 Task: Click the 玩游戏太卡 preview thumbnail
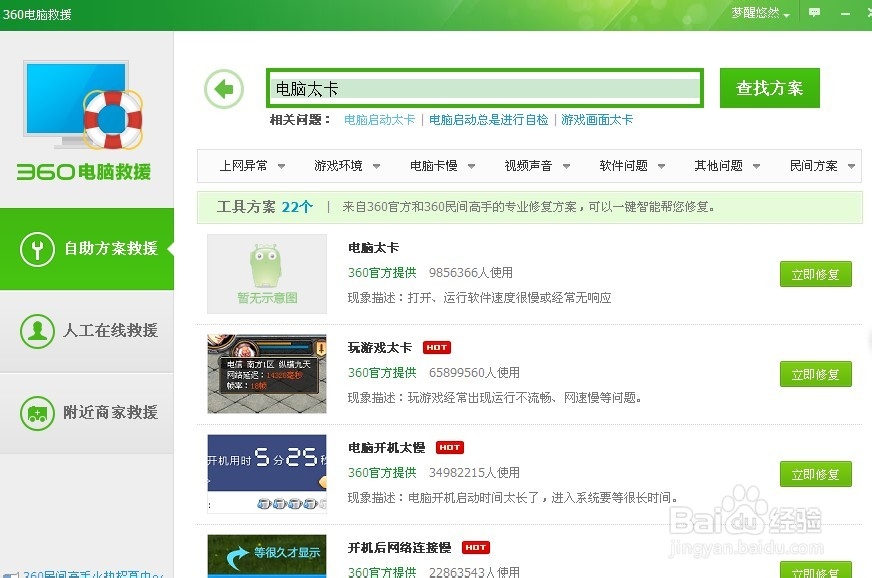click(x=265, y=373)
